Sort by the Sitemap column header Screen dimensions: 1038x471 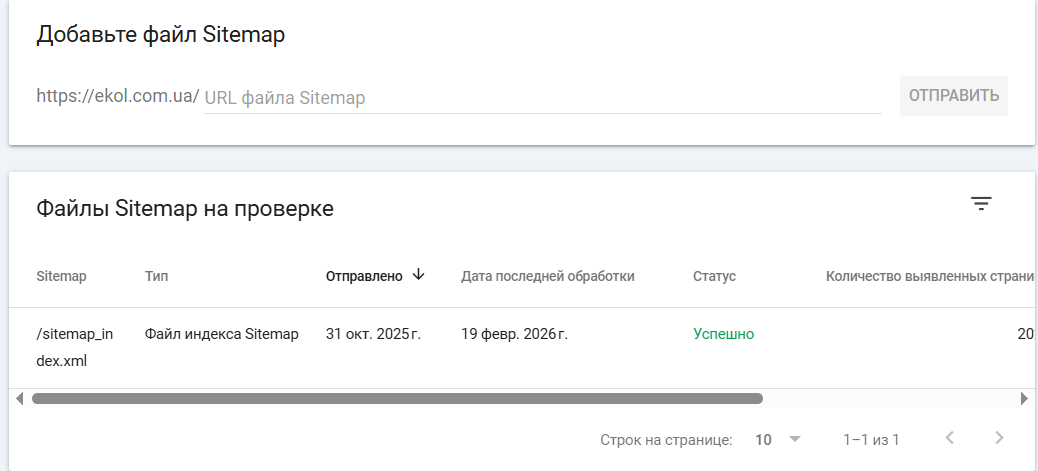pos(61,276)
